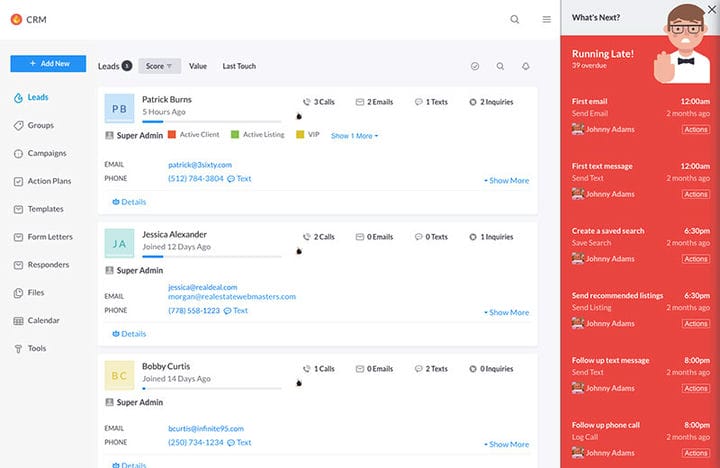Expand Show More on Jessica Alexander card
This screenshot has height=468, width=720.
point(506,312)
